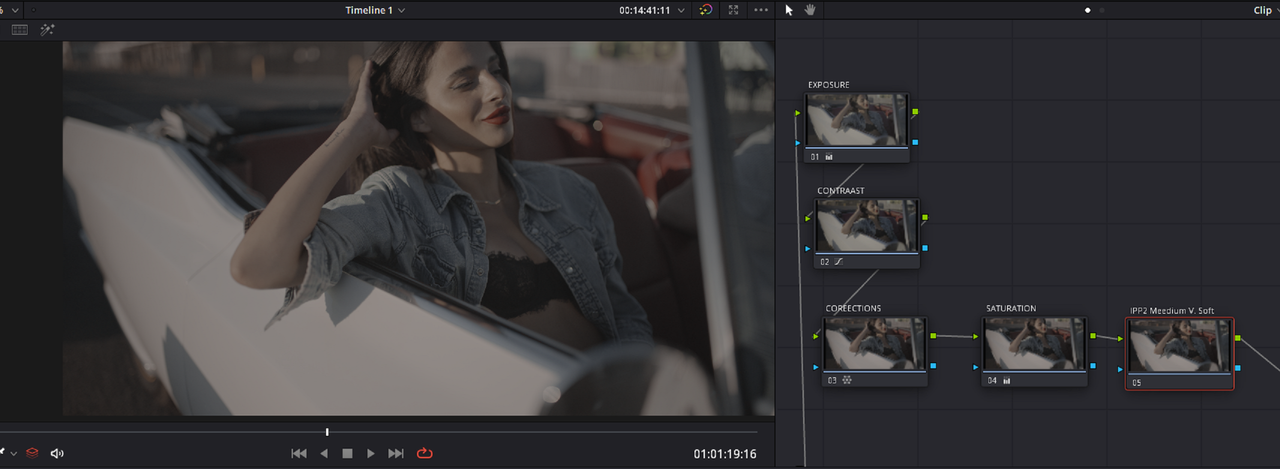1280x469 pixels.
Task: Click blue key output of node 05
Action: pos(1238,368)
